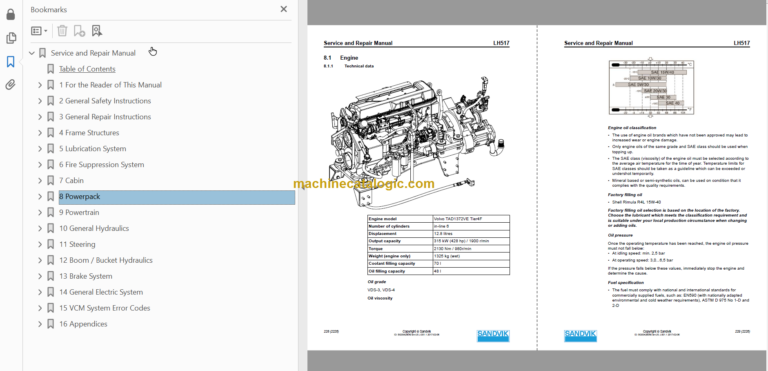Expand the '8 Powerpack' bookmark
The image size is (768, 371).
40,197
